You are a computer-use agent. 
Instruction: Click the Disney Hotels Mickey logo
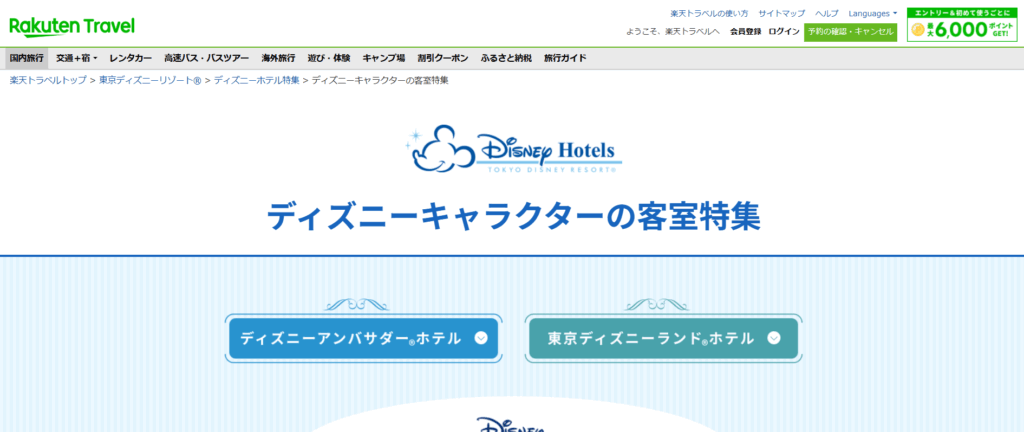coord(514,149)
